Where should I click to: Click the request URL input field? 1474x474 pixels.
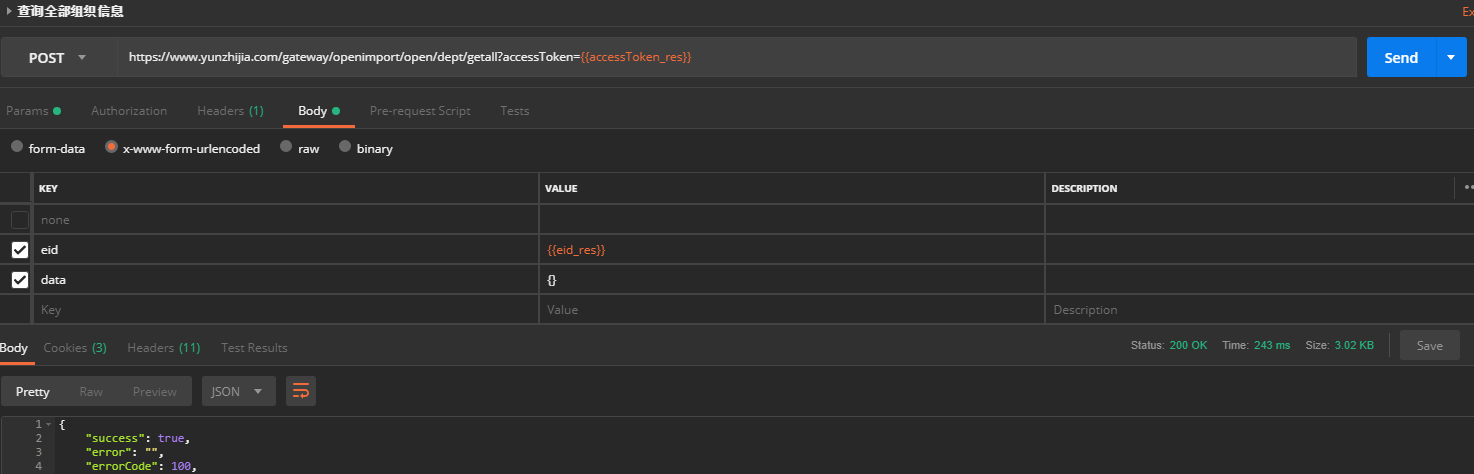pyautogui.click(x=735, y=58)
